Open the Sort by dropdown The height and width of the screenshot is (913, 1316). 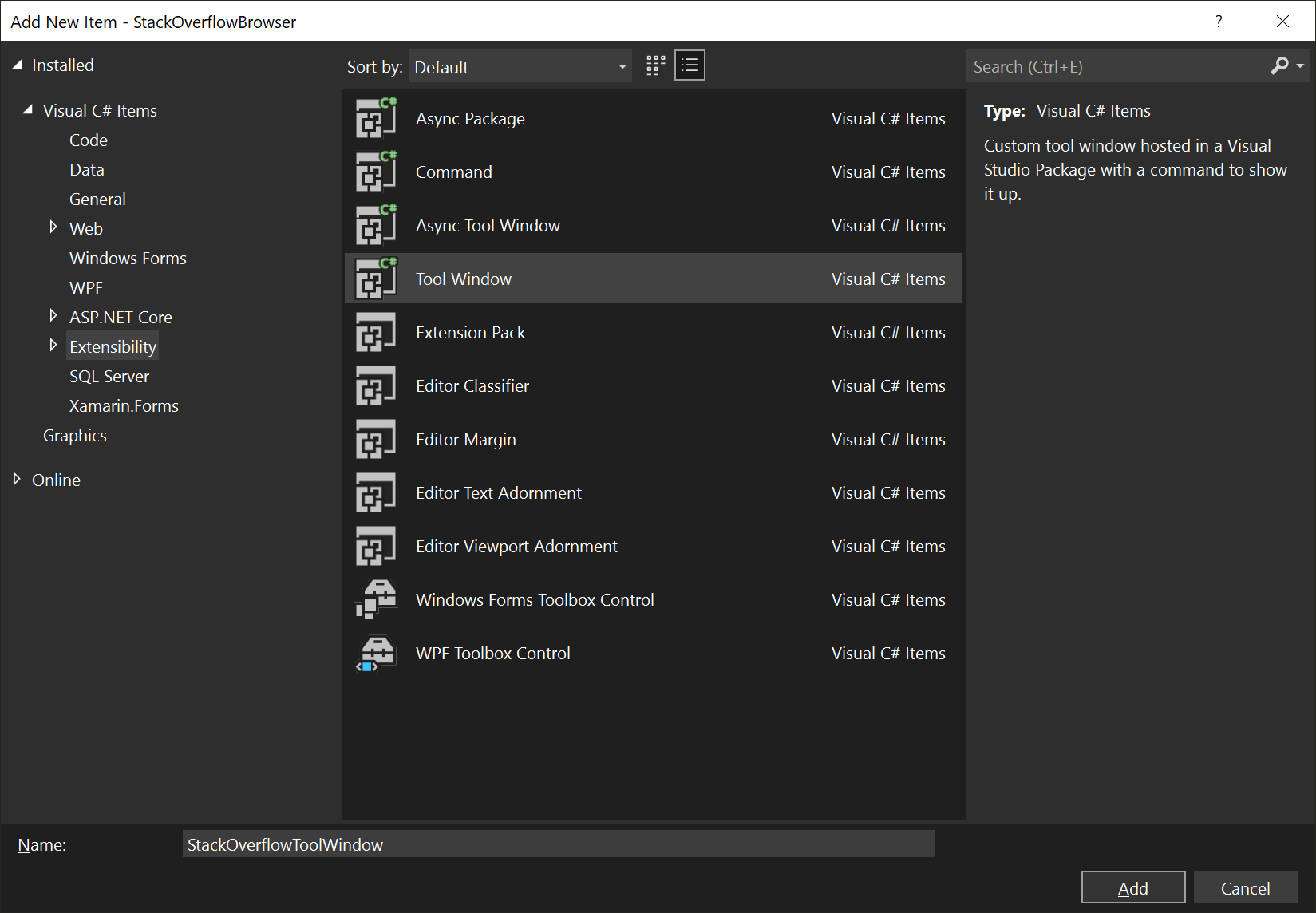pos(520,66)
